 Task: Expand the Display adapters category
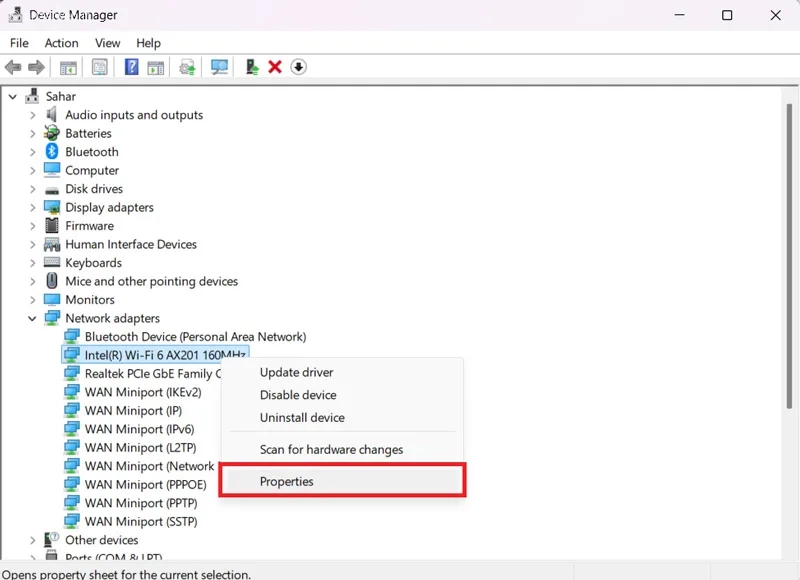coord(32,208)
